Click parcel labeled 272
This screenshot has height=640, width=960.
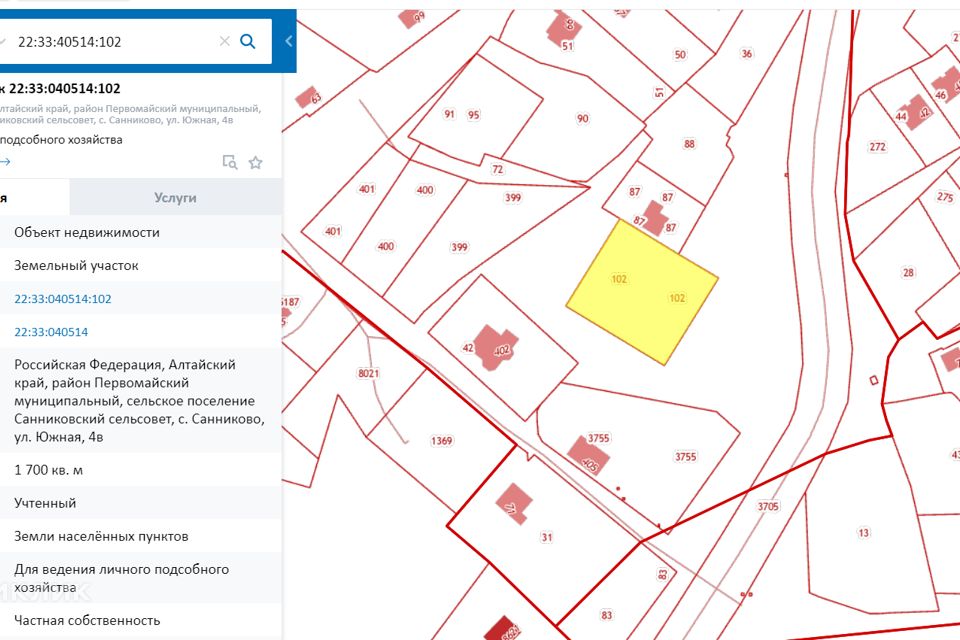point(877,146)
